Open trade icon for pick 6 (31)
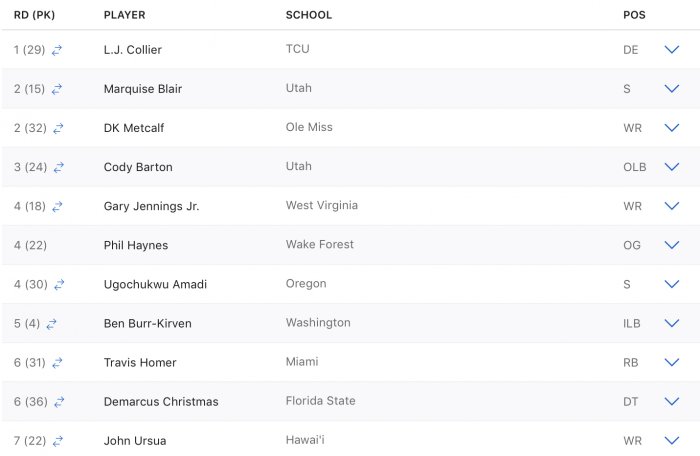Screen dimensions: 700x456 pyautogui.click(x=57, y=363)
